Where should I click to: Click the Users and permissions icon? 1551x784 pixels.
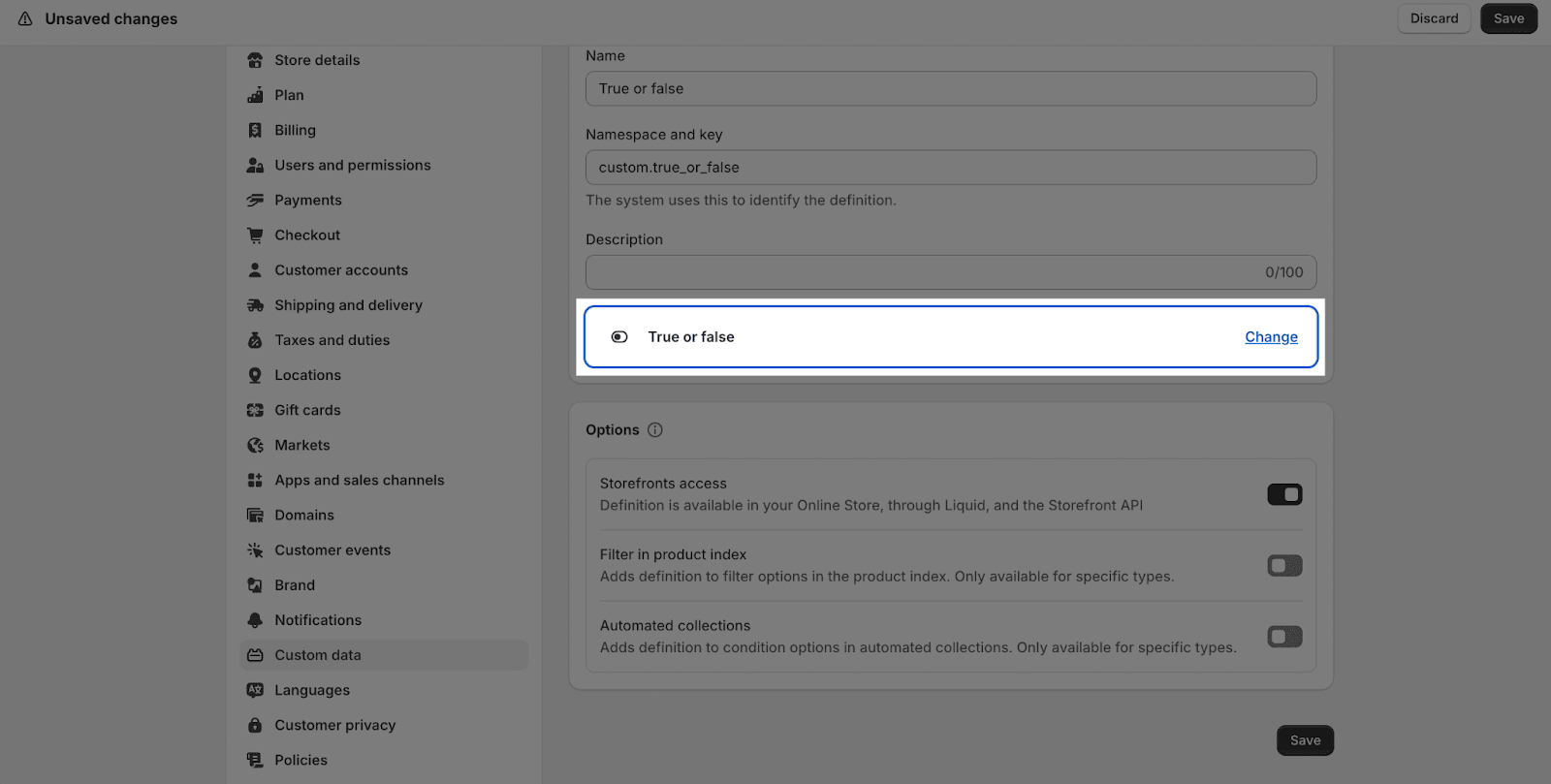tap(255, 165)
